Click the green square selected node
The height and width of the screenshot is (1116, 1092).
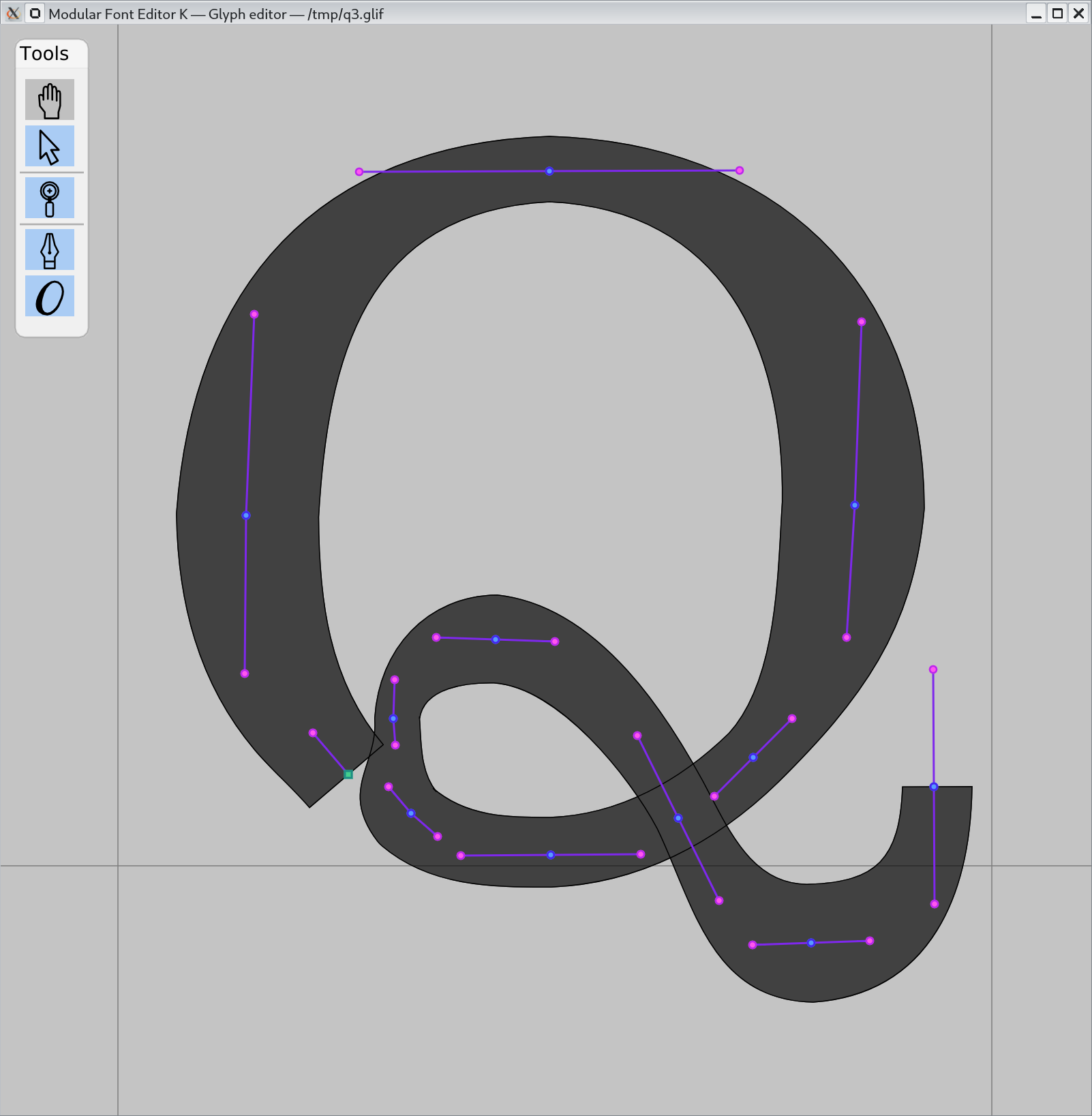[x=348, y=774]
